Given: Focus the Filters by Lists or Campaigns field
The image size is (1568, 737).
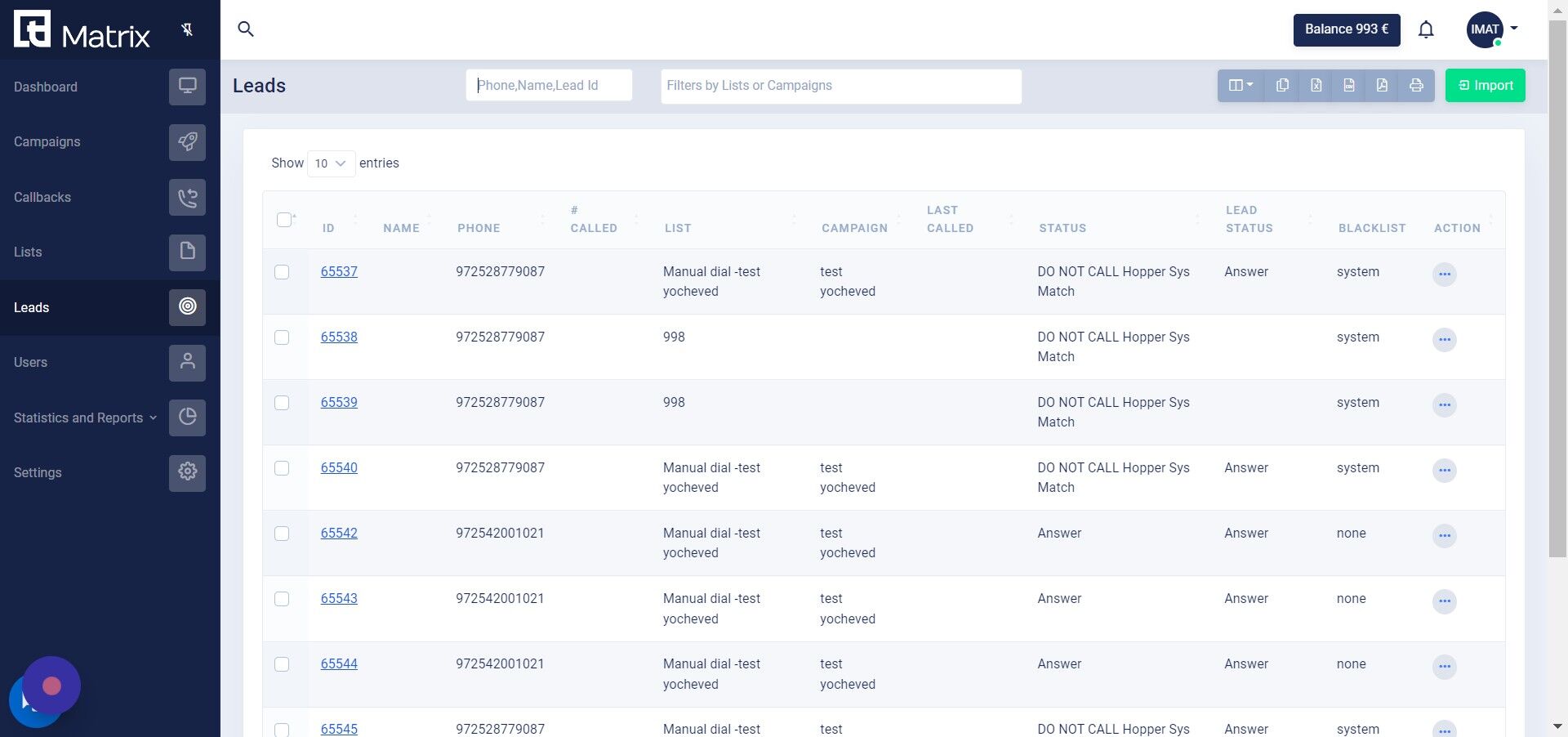Looking at the screenshot, I should click(x=840, y=86).
